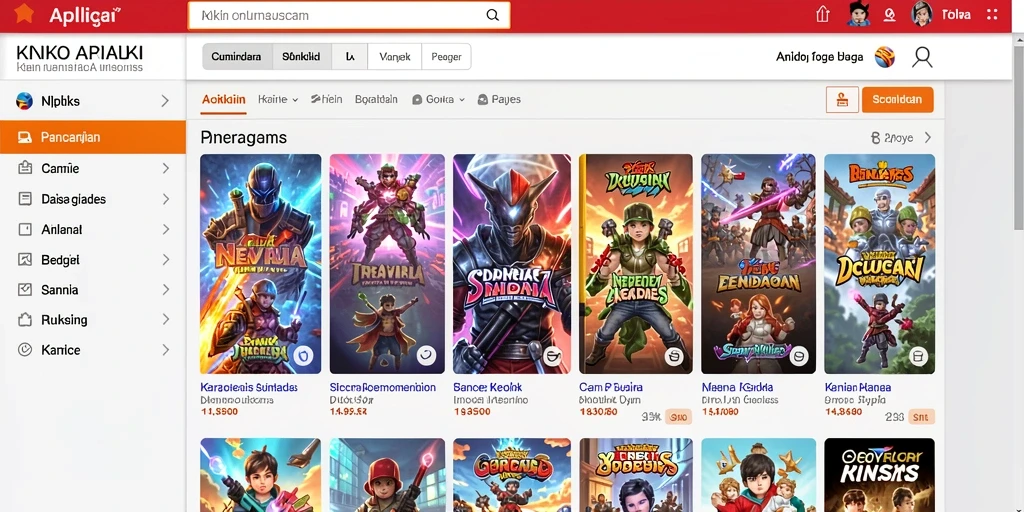Open the user profile outline icon
1024x512 pixels.
922,57
